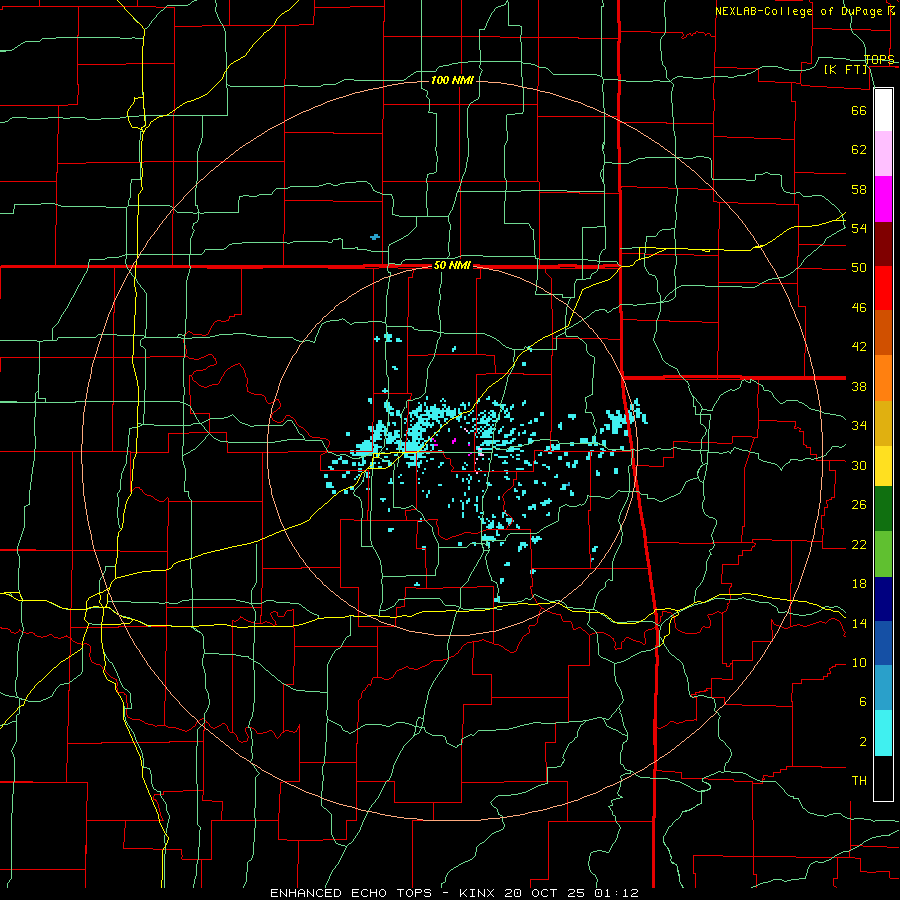Click the legend value '30'
This screenshot has width=900, height=900.
(x=859, y=465)
